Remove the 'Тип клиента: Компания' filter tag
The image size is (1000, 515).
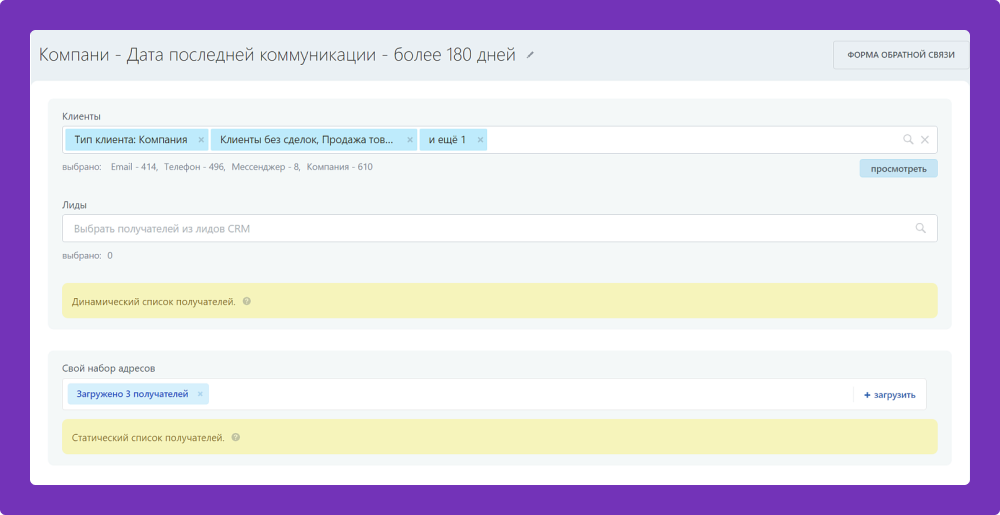click(x=201, y=140)
